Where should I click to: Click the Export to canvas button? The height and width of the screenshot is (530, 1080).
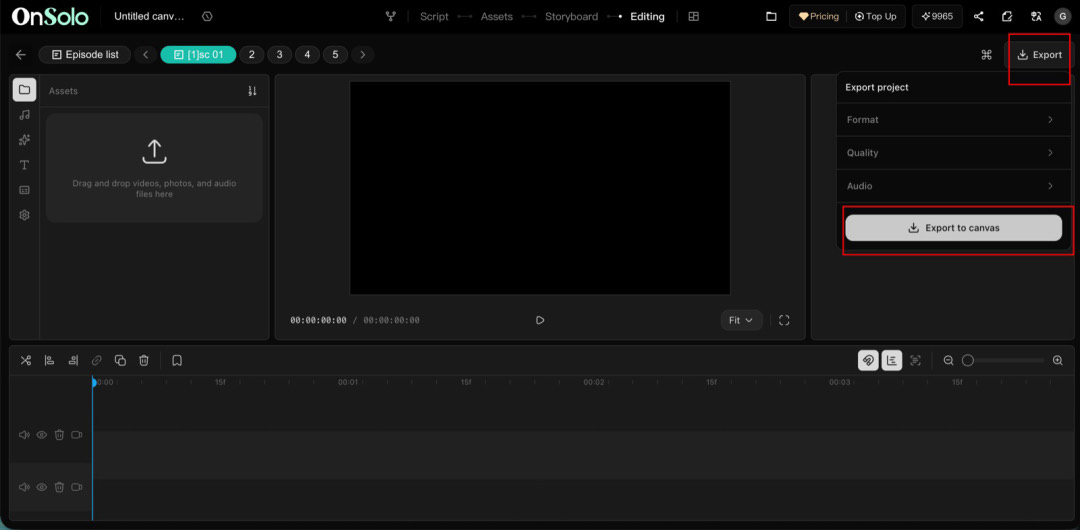tap(953, 227)
